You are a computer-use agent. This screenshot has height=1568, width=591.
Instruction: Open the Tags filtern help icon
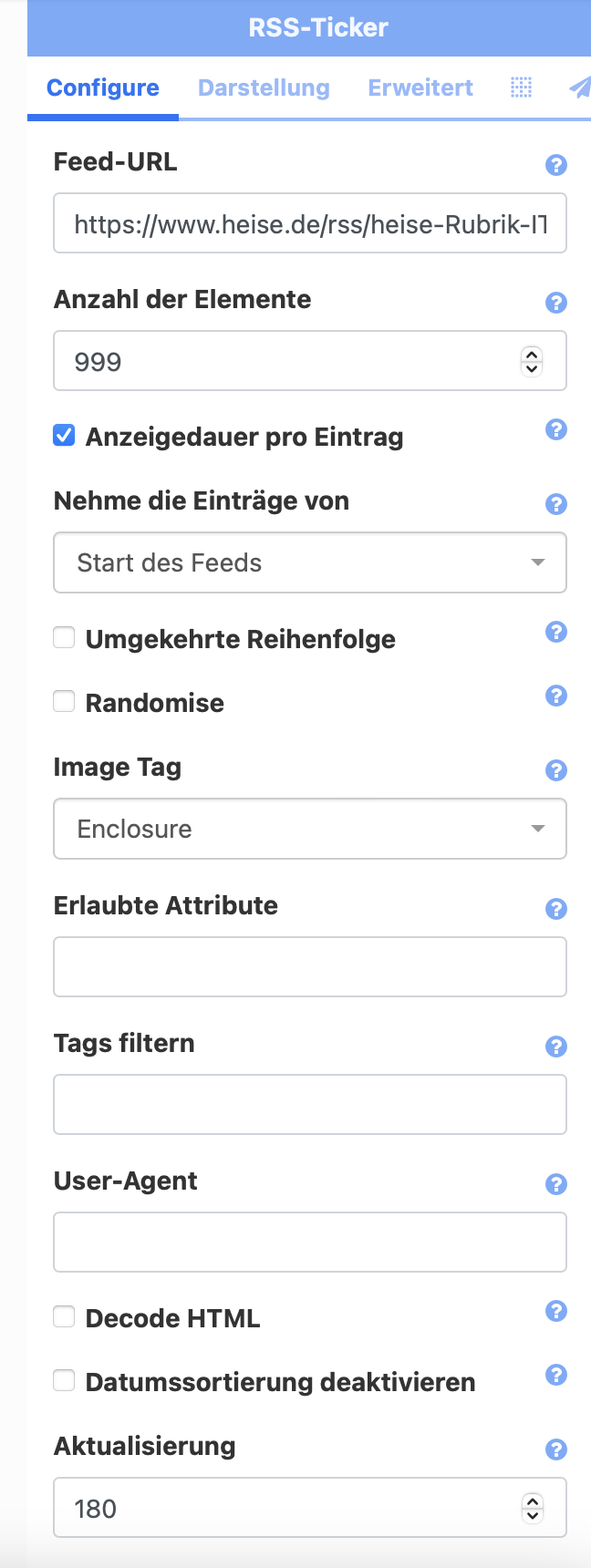point(555,1047)
